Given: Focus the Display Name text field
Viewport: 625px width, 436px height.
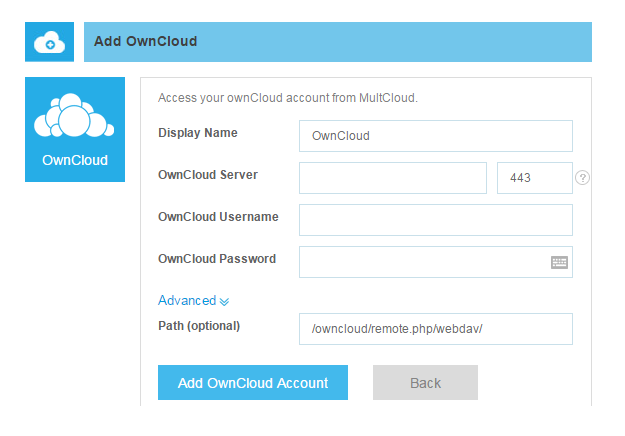Looking at the screenshot, I should pyautogui.click(x=435, y=135).
